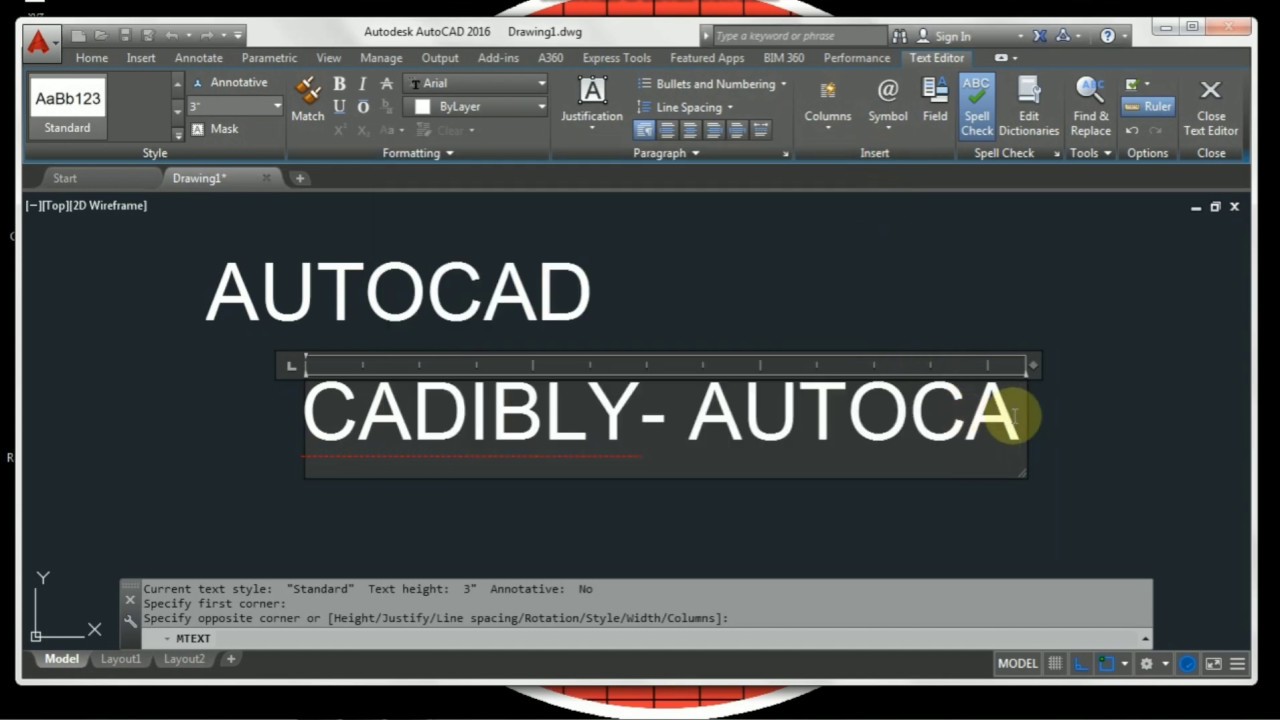Screen dimensions: 1280x720
Task: Open command line customize wrench icon
Action: tap(130, 621)
